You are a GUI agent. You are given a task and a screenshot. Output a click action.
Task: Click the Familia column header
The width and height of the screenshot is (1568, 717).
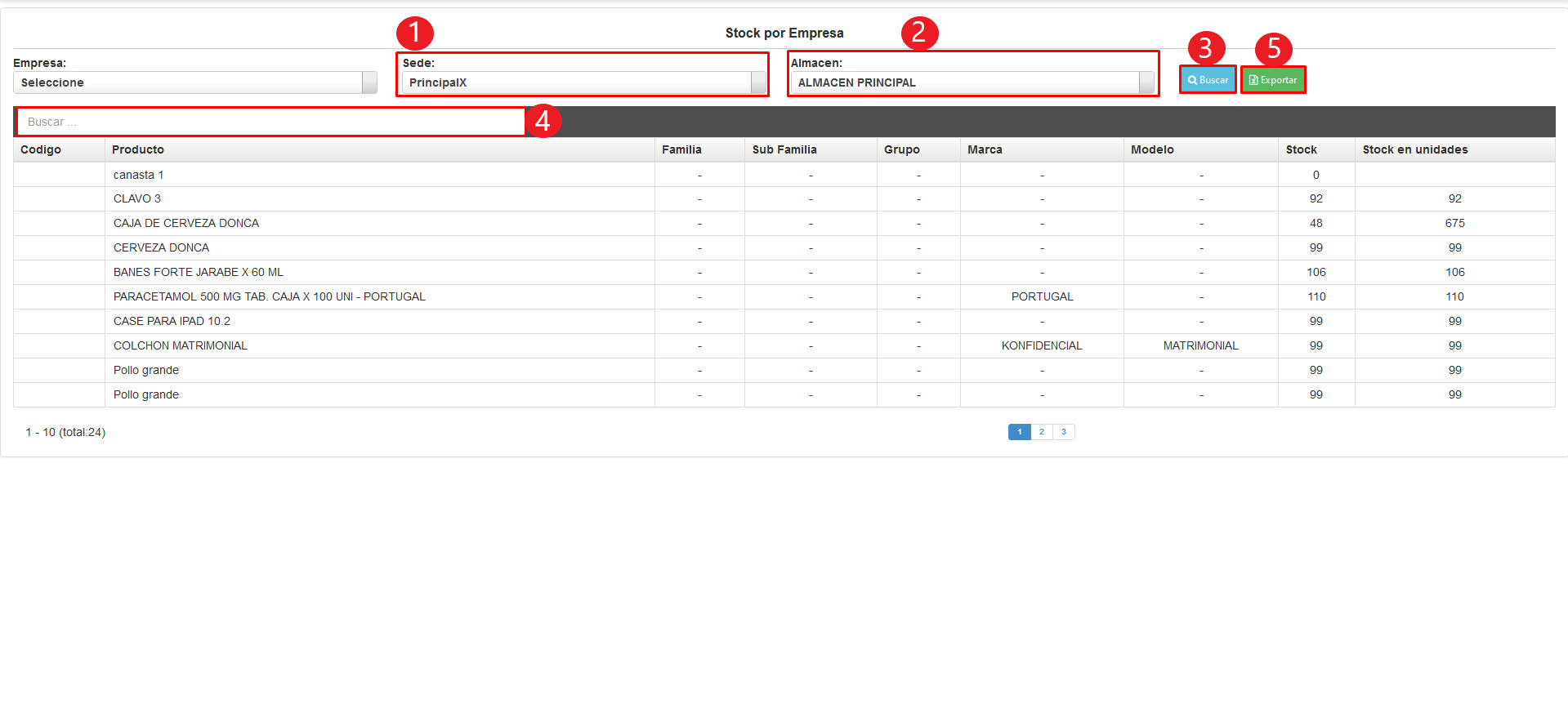click(699, 149)
